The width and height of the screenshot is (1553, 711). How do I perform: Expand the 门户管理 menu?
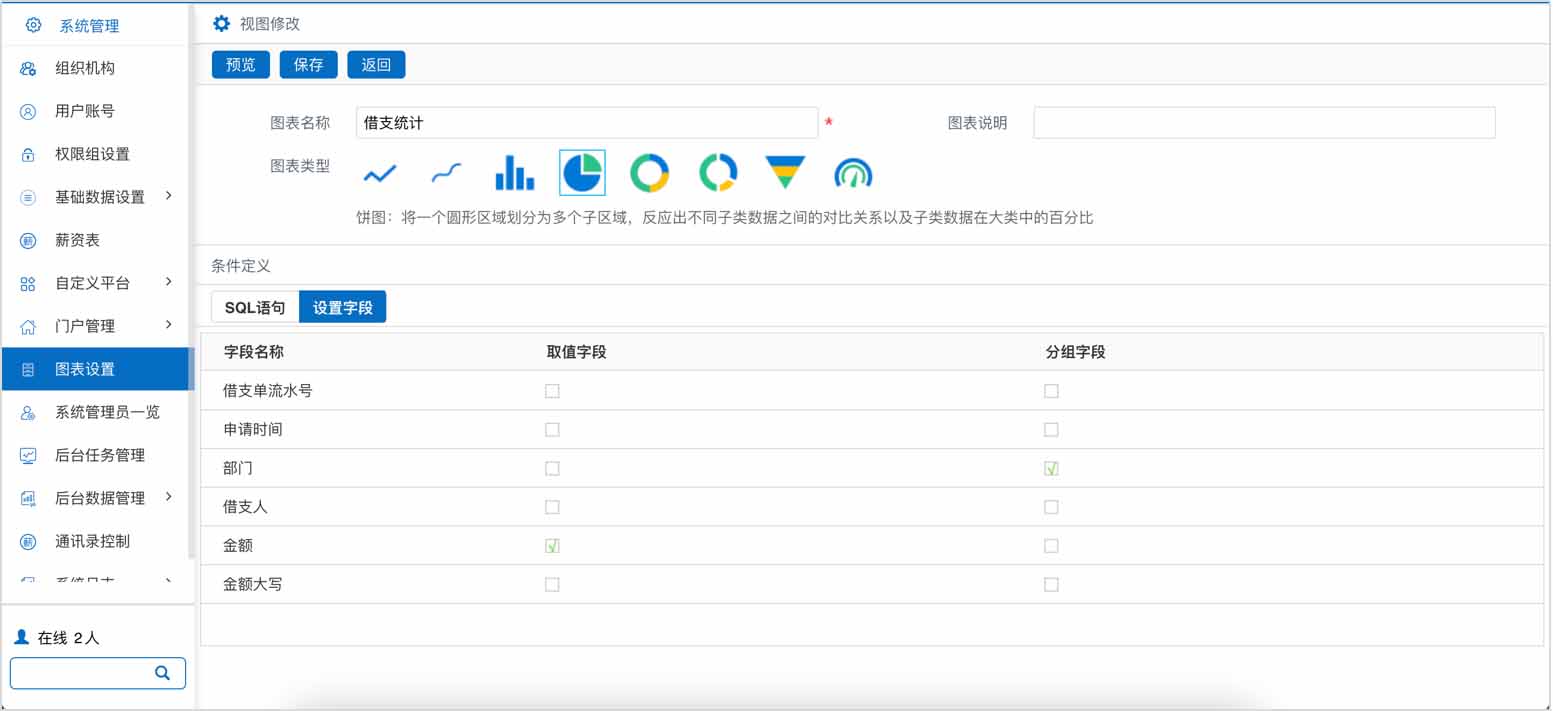tap(97, 325)
